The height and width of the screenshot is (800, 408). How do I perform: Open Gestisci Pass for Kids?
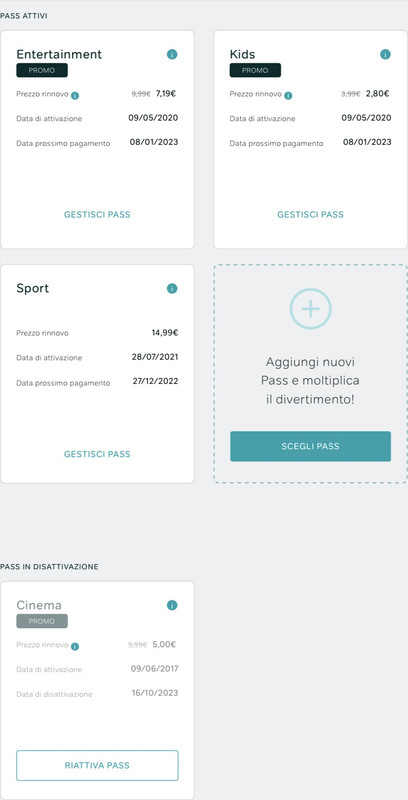click(x=310, y=215)
